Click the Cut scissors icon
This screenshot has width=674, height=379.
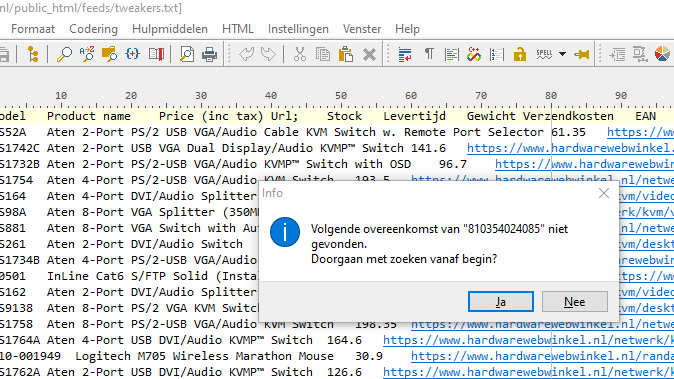[300, 55]
